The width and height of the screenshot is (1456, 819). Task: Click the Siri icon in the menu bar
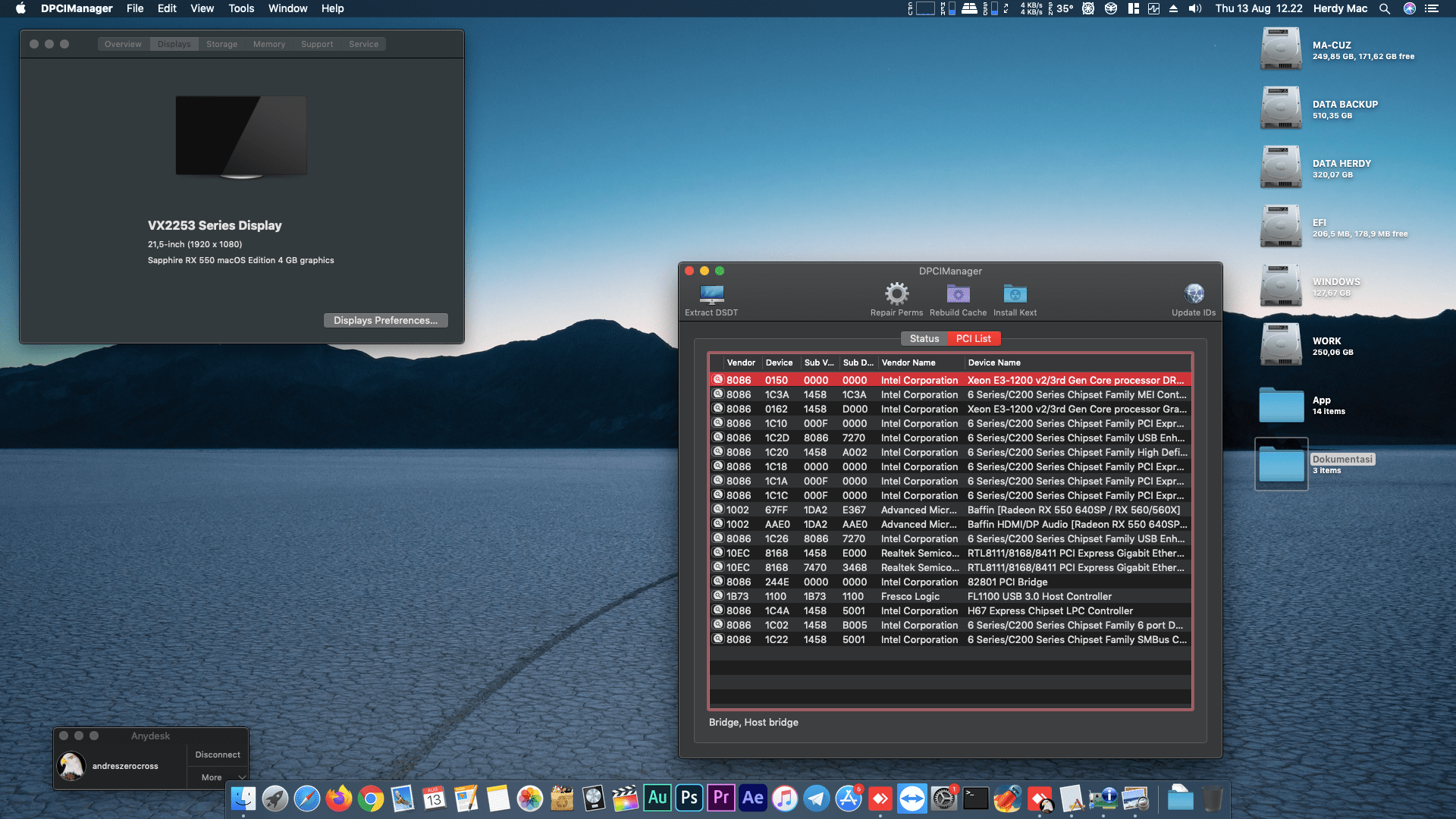pos(1410,8)
